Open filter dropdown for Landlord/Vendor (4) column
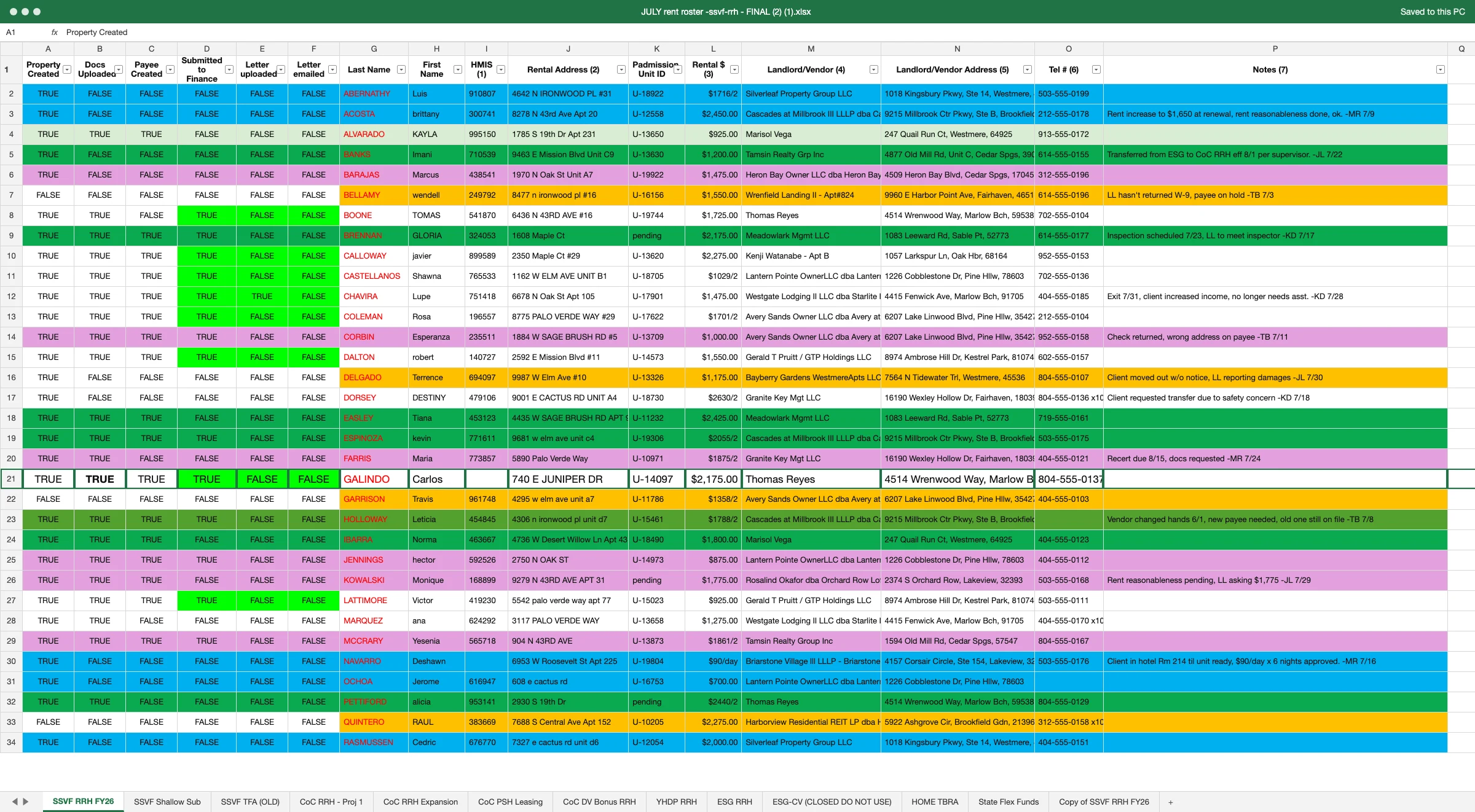1475x812 pixels. coord(873,69)
